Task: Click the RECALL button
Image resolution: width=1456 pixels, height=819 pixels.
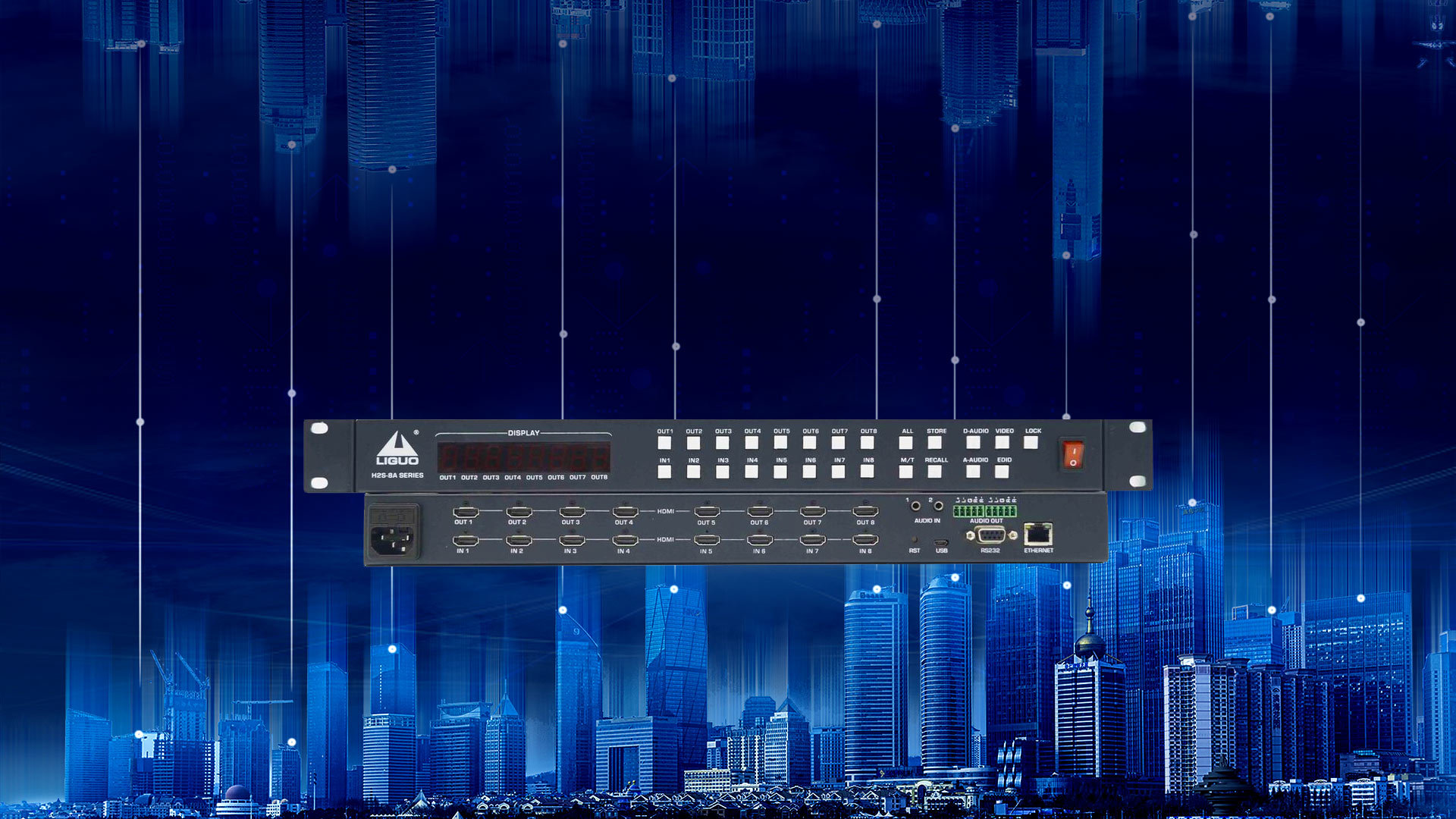Action: point(935,472)
